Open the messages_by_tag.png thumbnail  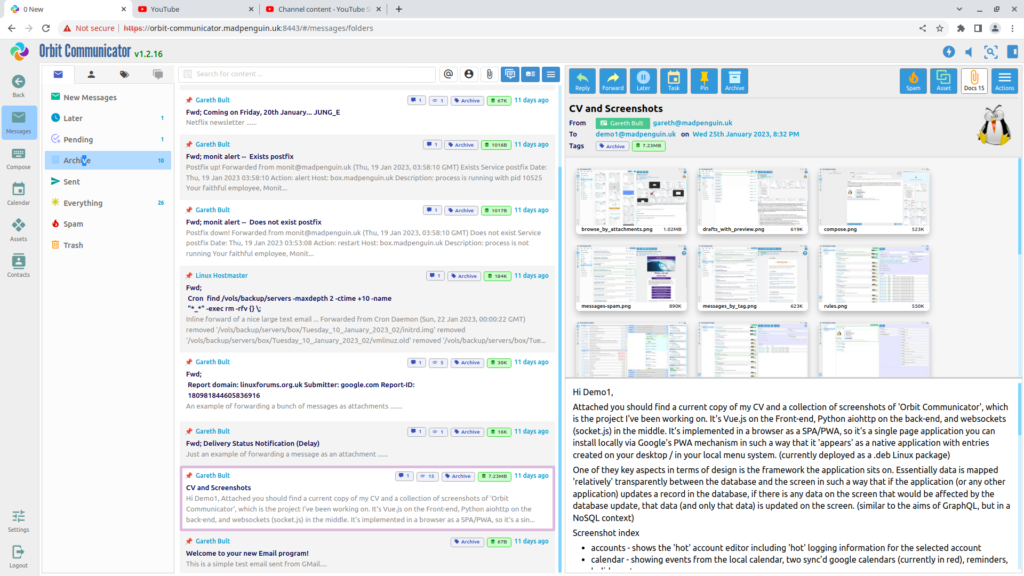click(x=752, y=278)
